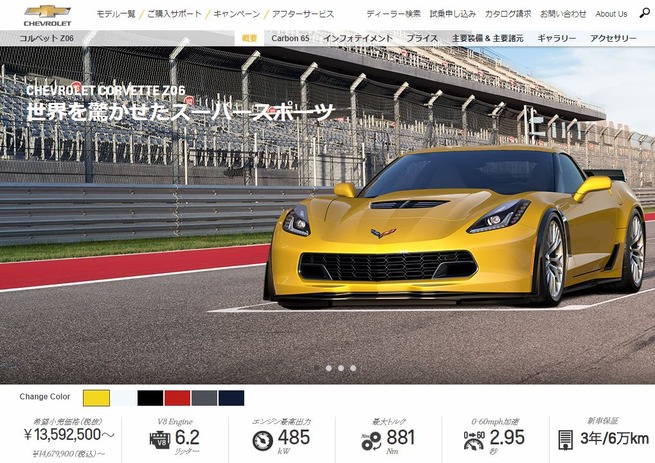Select the second carousel slide dot
The image size is (655, 463).
(x=329, y=368)
